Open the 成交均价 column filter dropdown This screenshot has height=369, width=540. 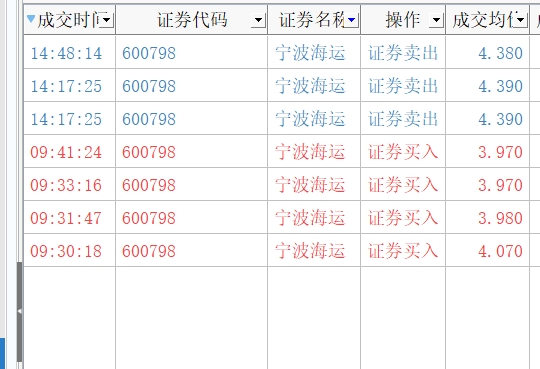tap(520, 20)
